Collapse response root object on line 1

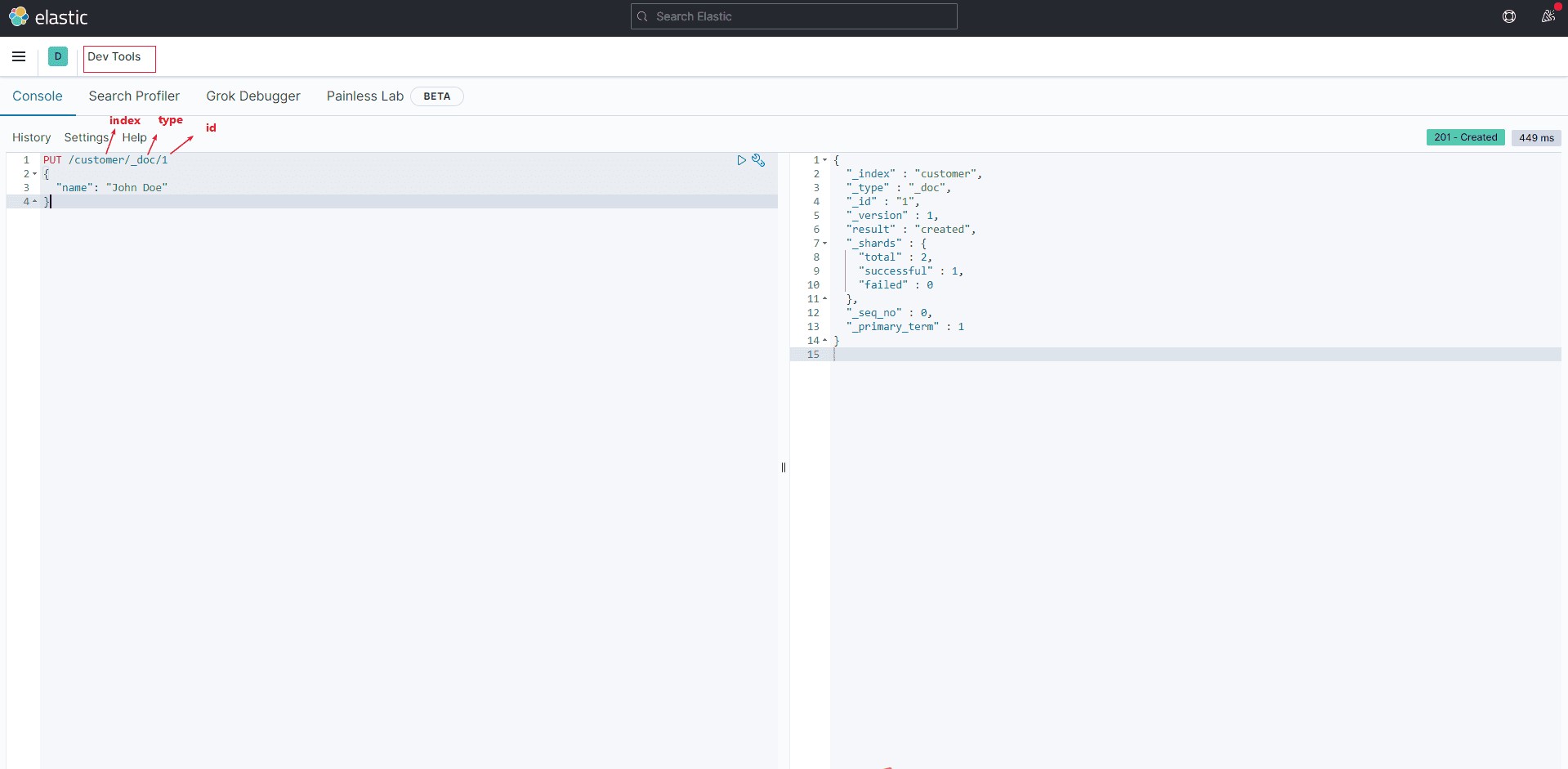[x=824, y=160]
